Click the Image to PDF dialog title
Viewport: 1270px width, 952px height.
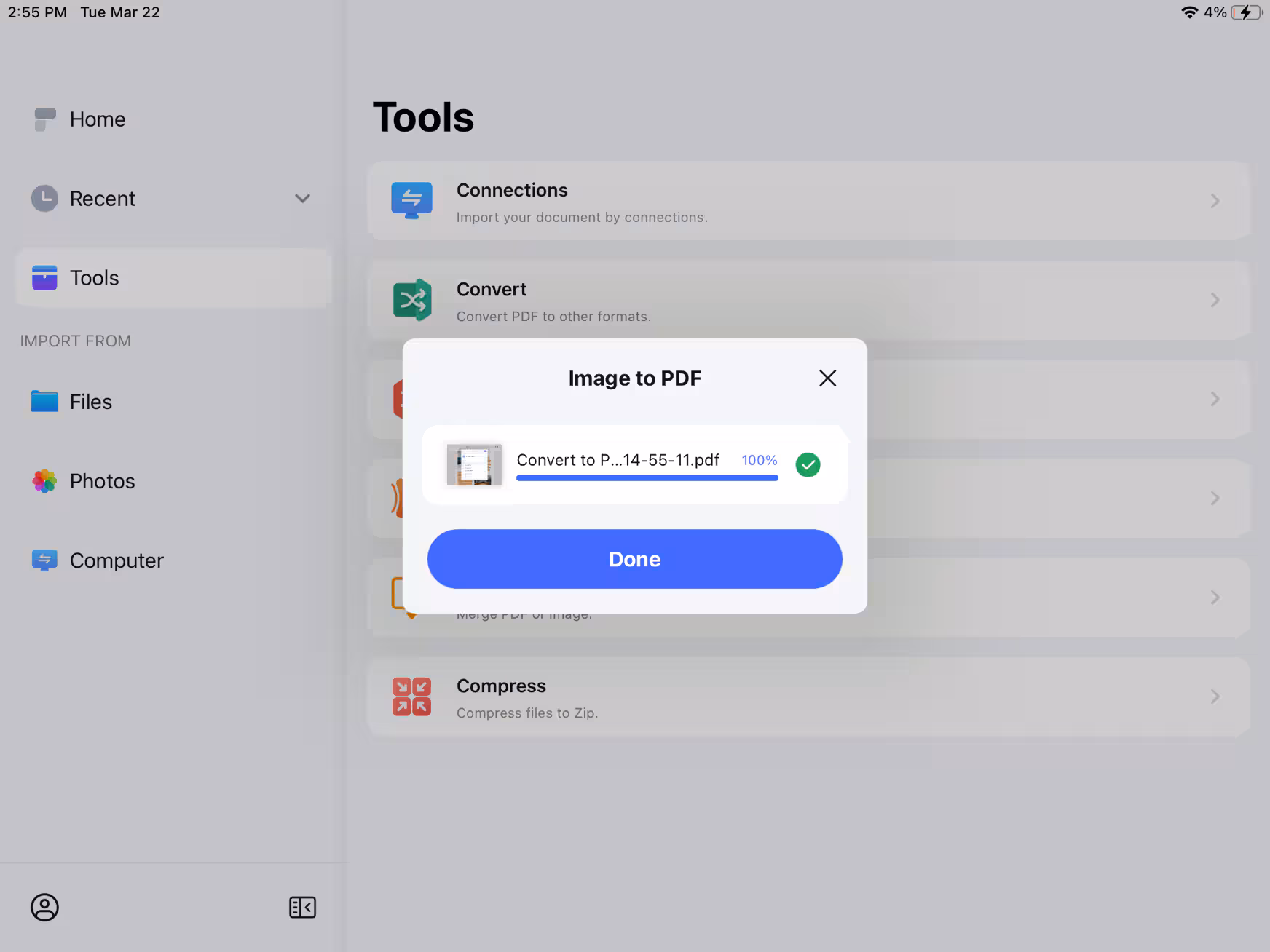(634, 378)
